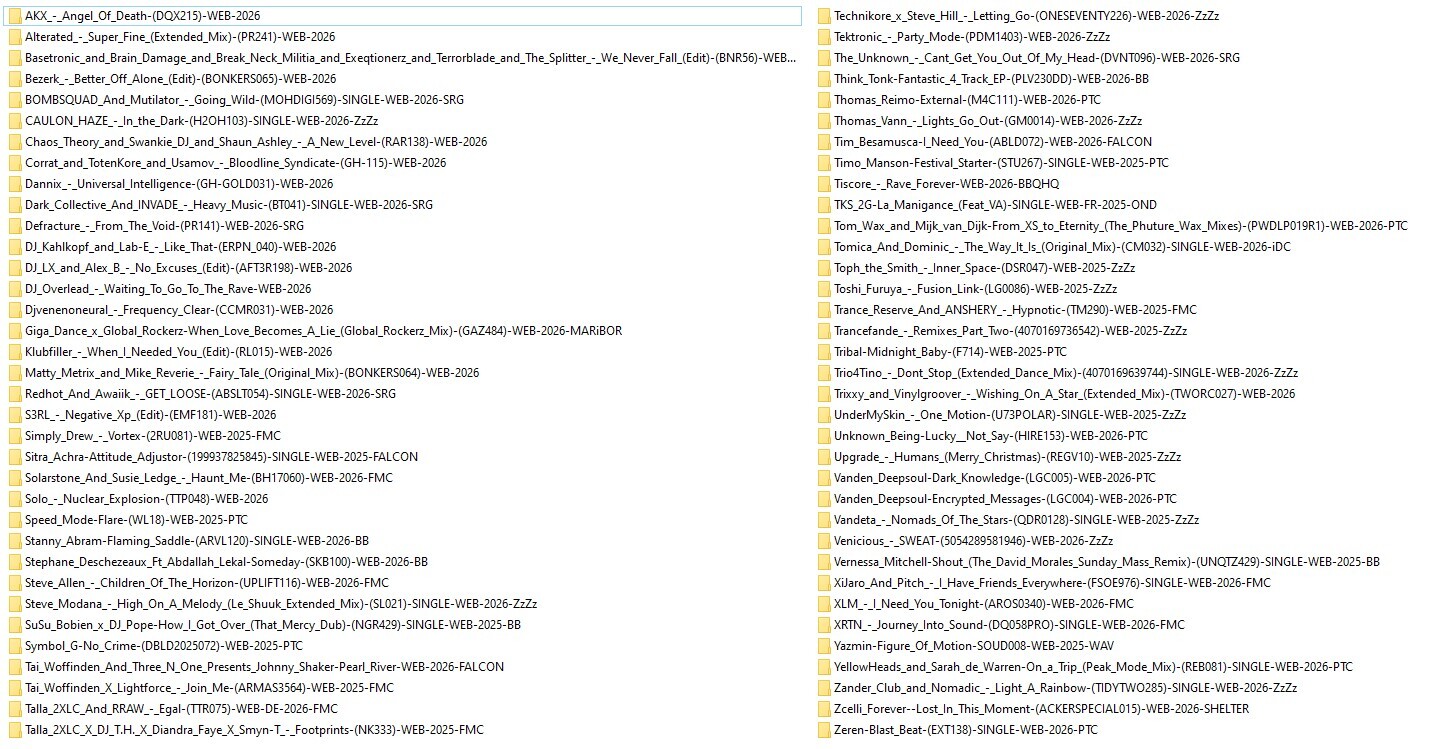Click Steve_Allen Children Of The Horizon
Viewport: 1434px width, 749px height.
click(x=207, y=583)
